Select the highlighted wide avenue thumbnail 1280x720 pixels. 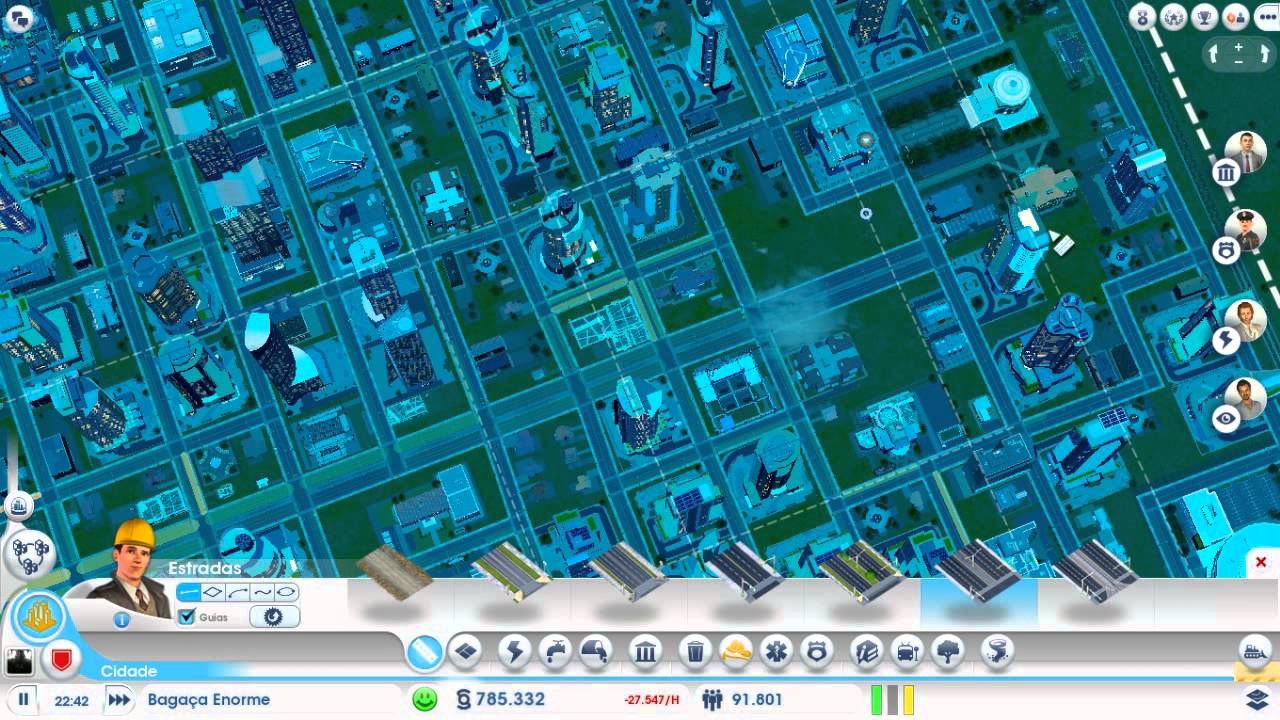click(978, 573)
